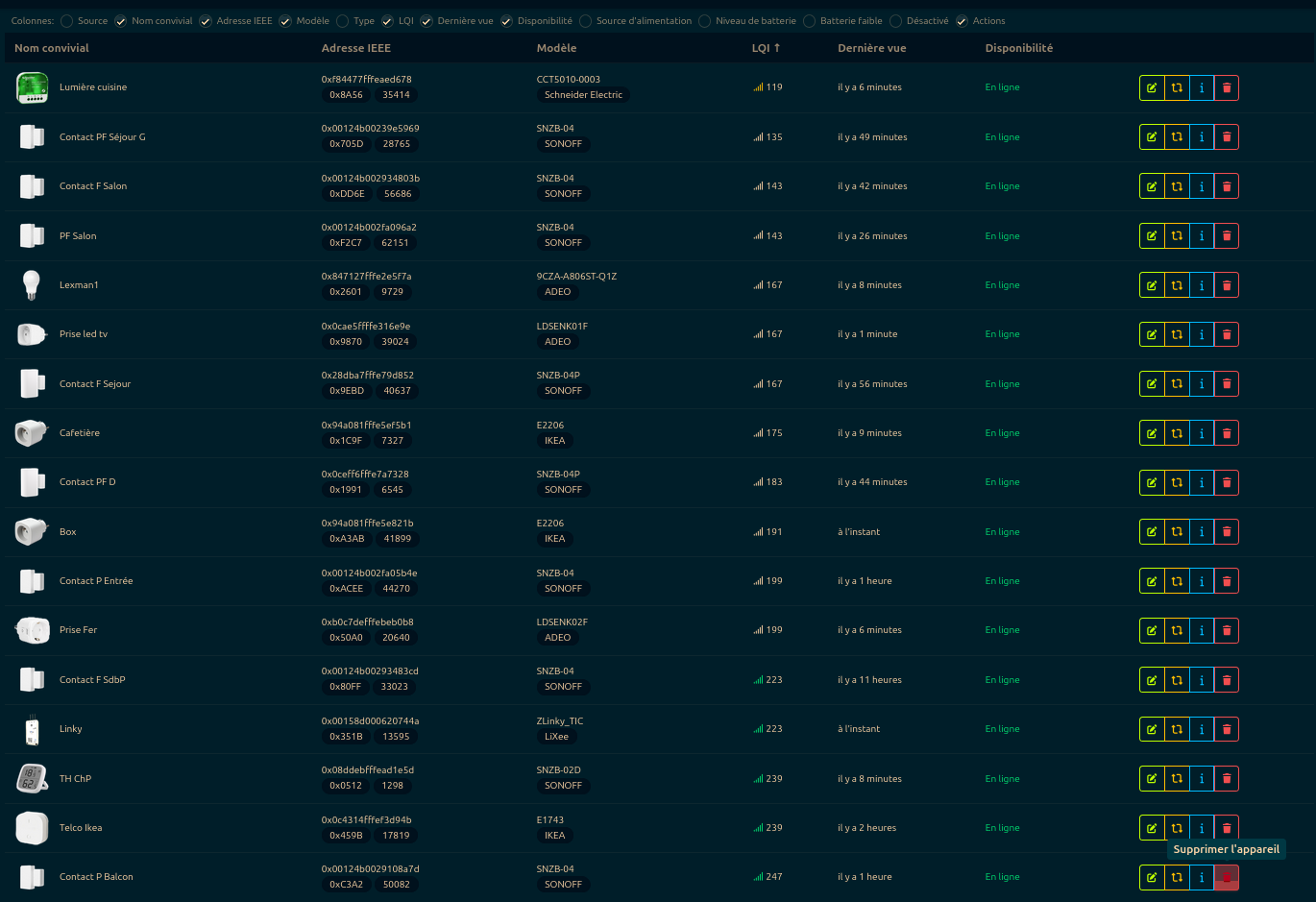Click info icon for Telco Ikea

(1202, 828)
